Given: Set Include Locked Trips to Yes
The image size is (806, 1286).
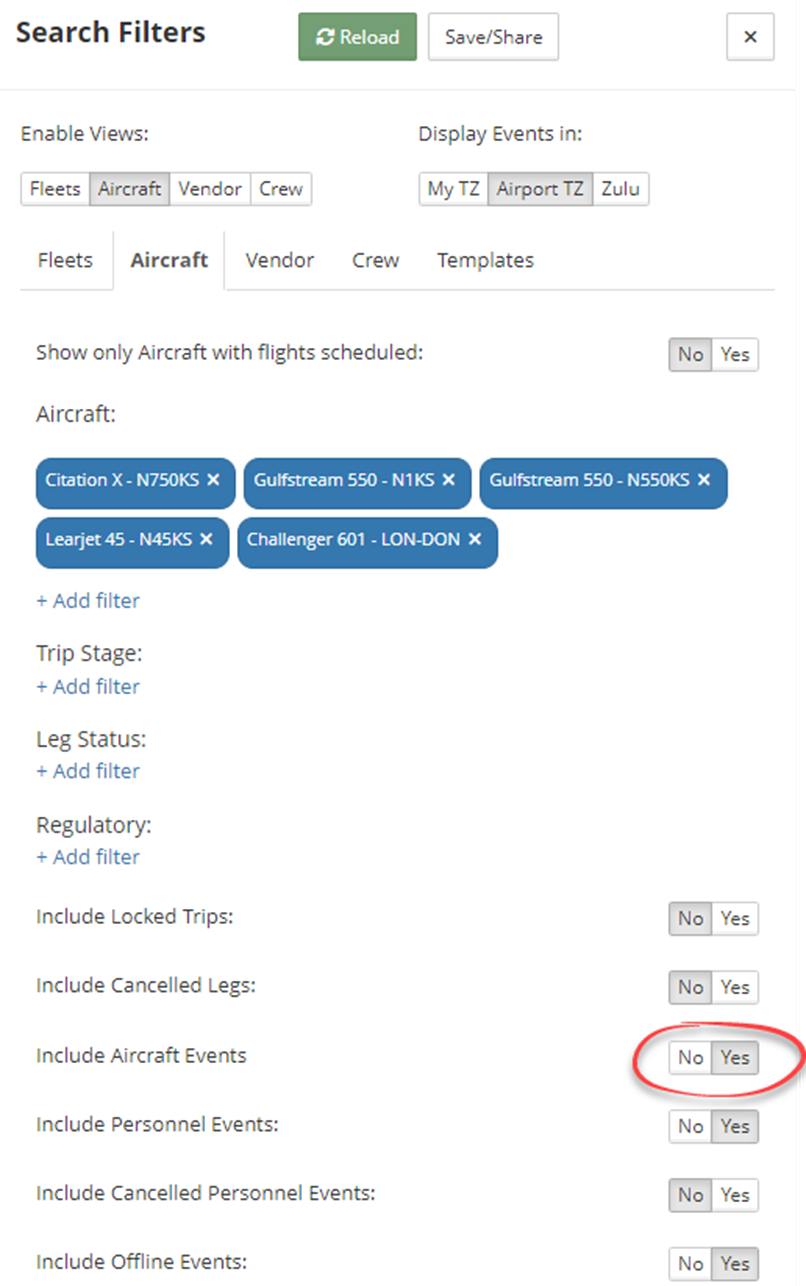Looking at the screenshot, I should (735, 919).
